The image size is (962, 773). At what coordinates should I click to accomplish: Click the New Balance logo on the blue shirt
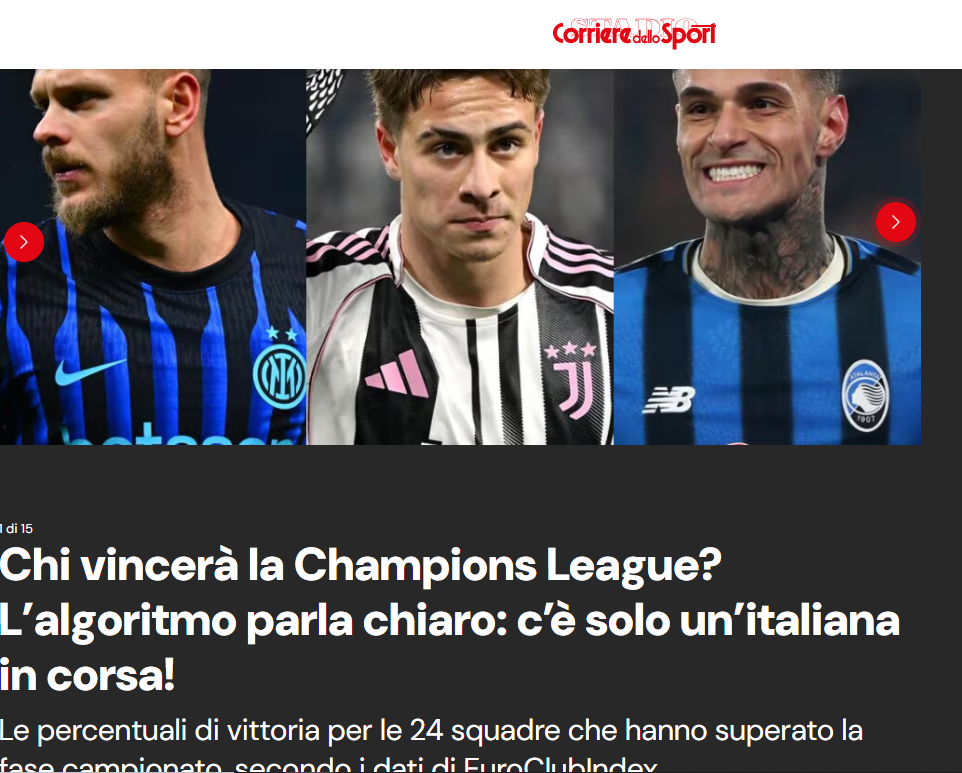coord(669,399)
